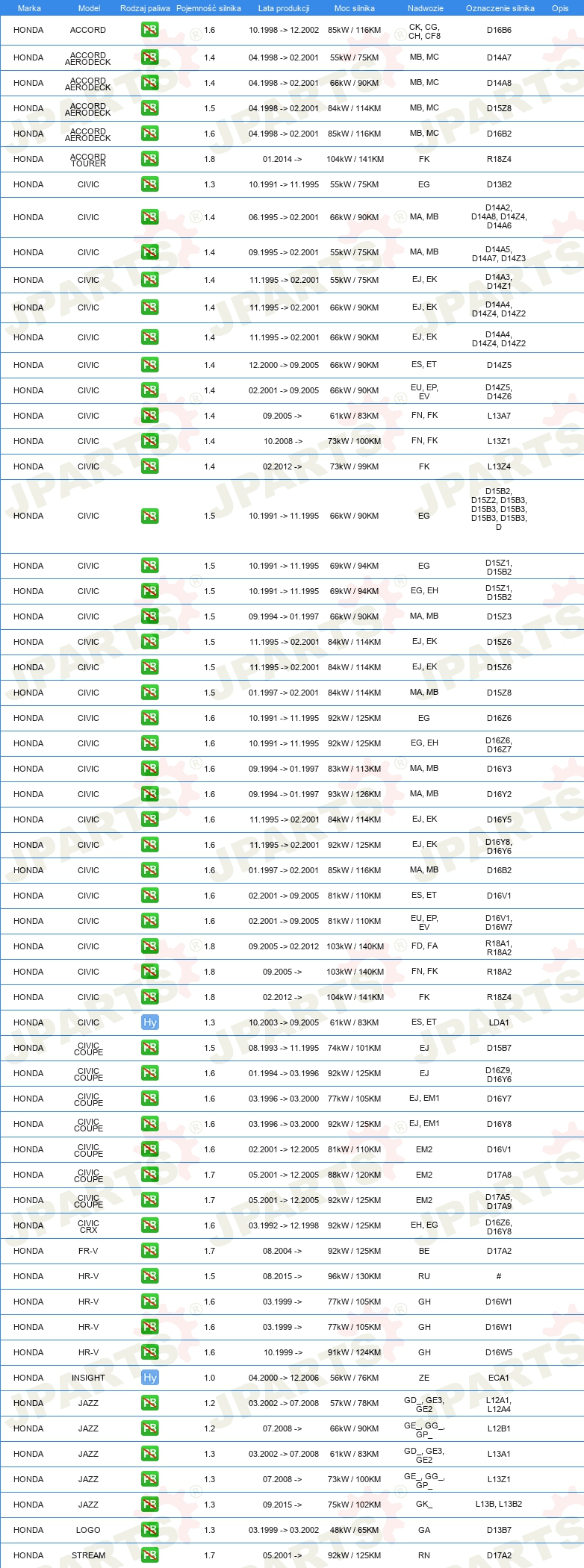584x1568 pixels.
Task: Click engine code D13B7
Action: [499, 1530]
